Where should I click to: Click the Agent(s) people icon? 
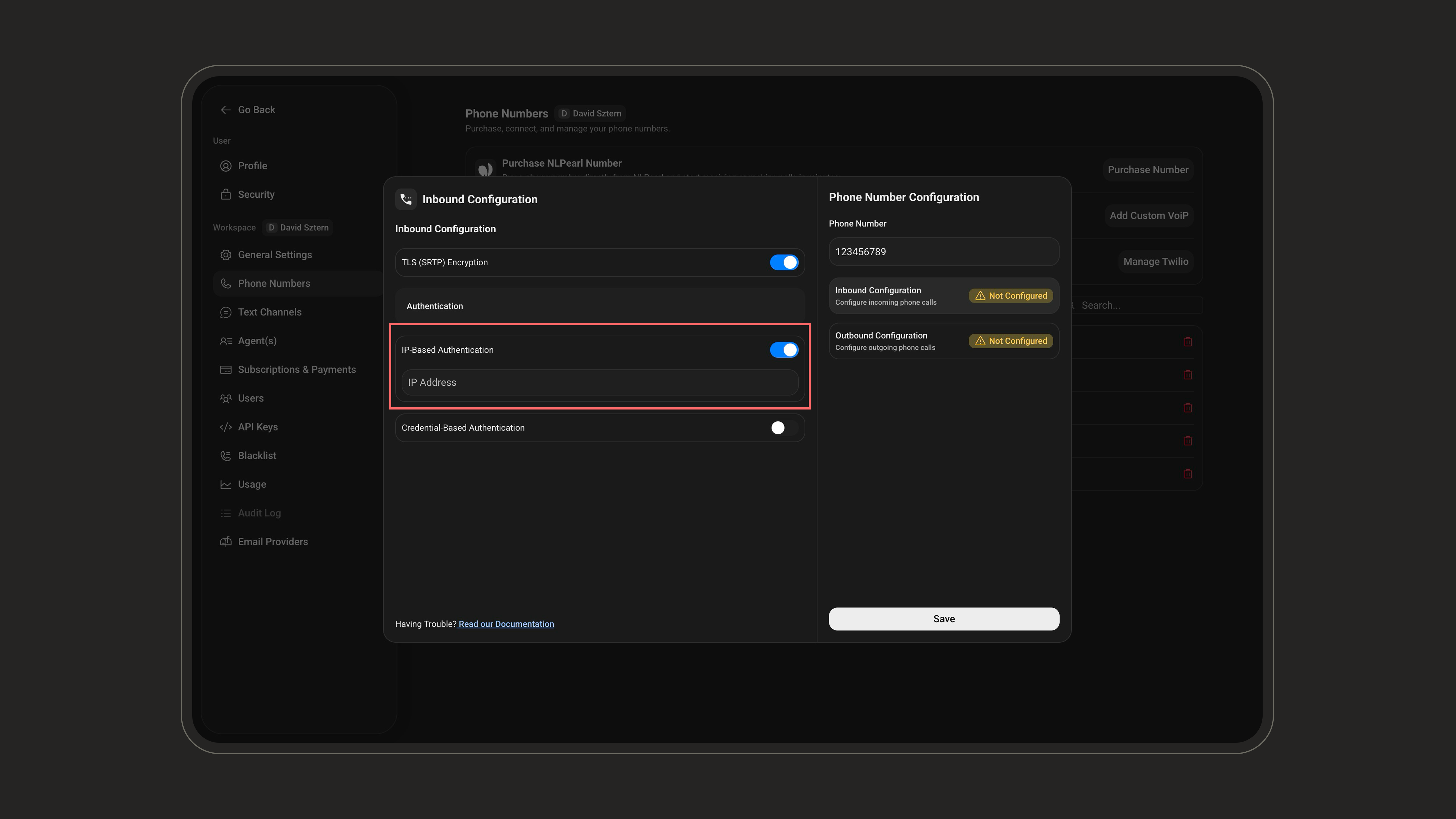[226, 341]
